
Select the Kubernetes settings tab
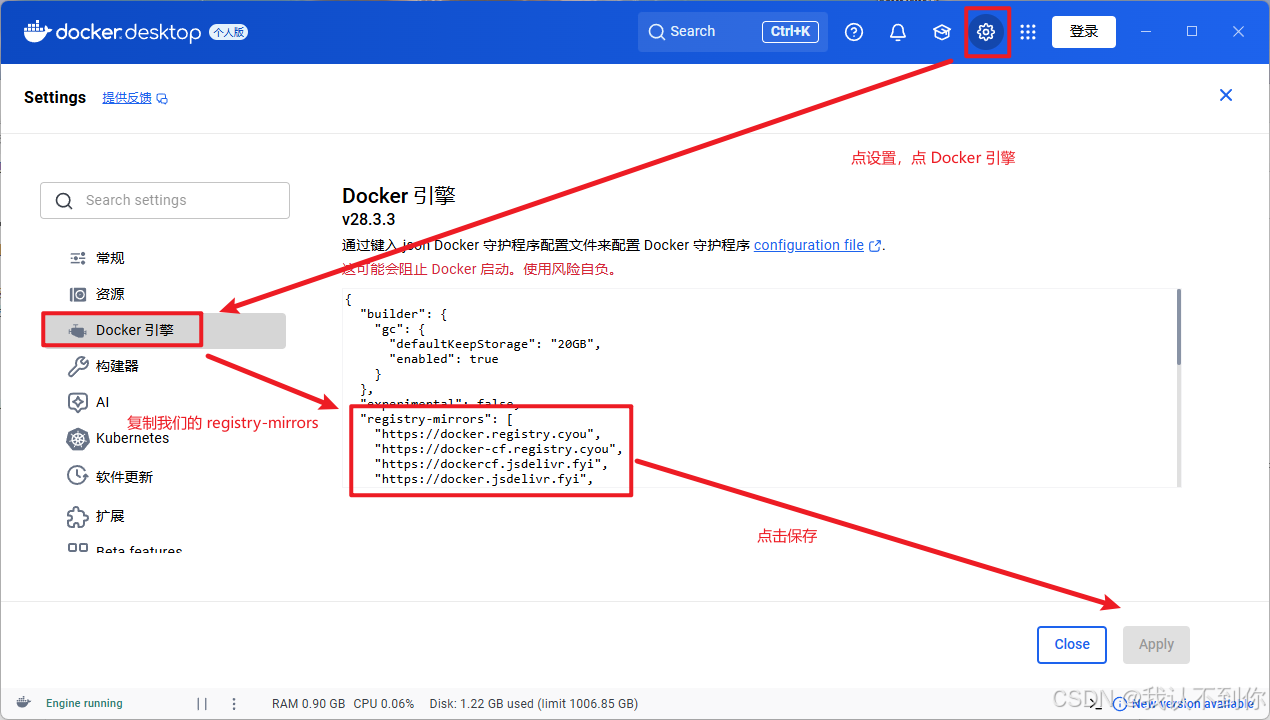[163, 438]
